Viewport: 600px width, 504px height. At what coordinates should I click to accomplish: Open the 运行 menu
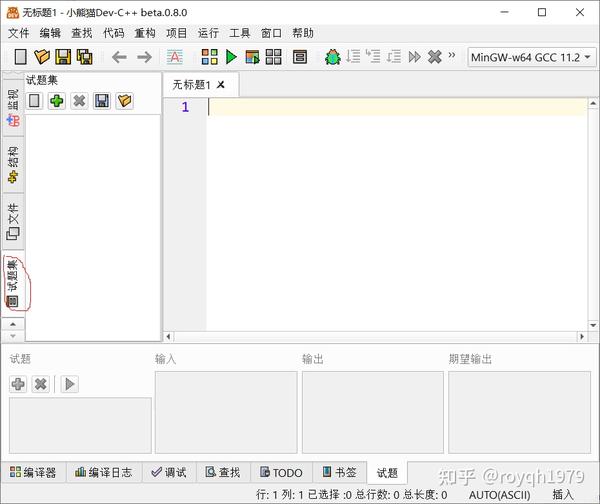pyautogui.click(x=208, y=33)
